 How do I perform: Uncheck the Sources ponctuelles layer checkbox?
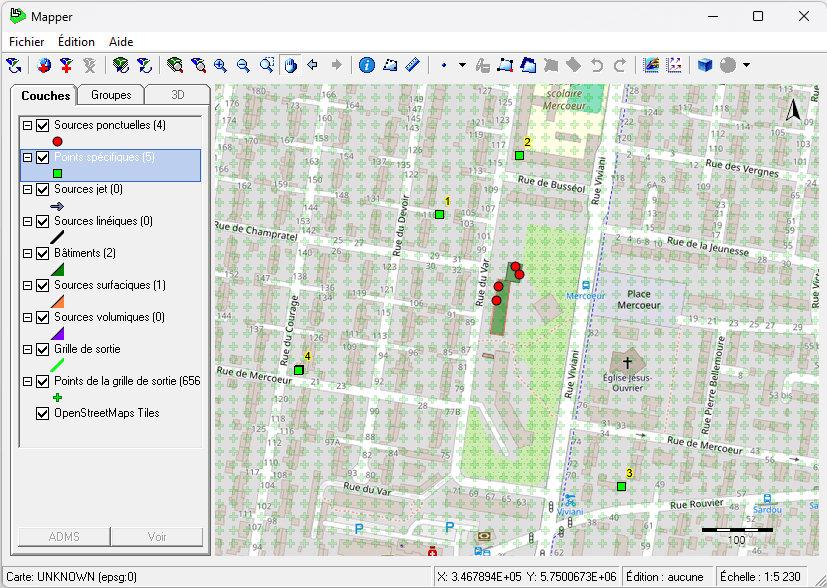(x=43, y=126)
